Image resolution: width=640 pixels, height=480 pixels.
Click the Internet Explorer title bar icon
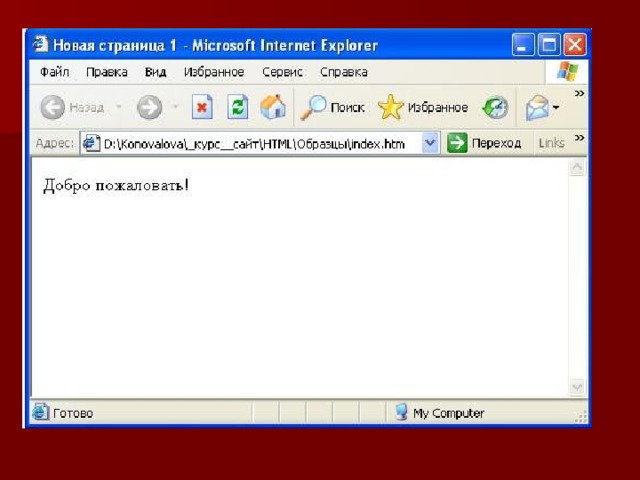pyautogui.click(x=40, y=44)
